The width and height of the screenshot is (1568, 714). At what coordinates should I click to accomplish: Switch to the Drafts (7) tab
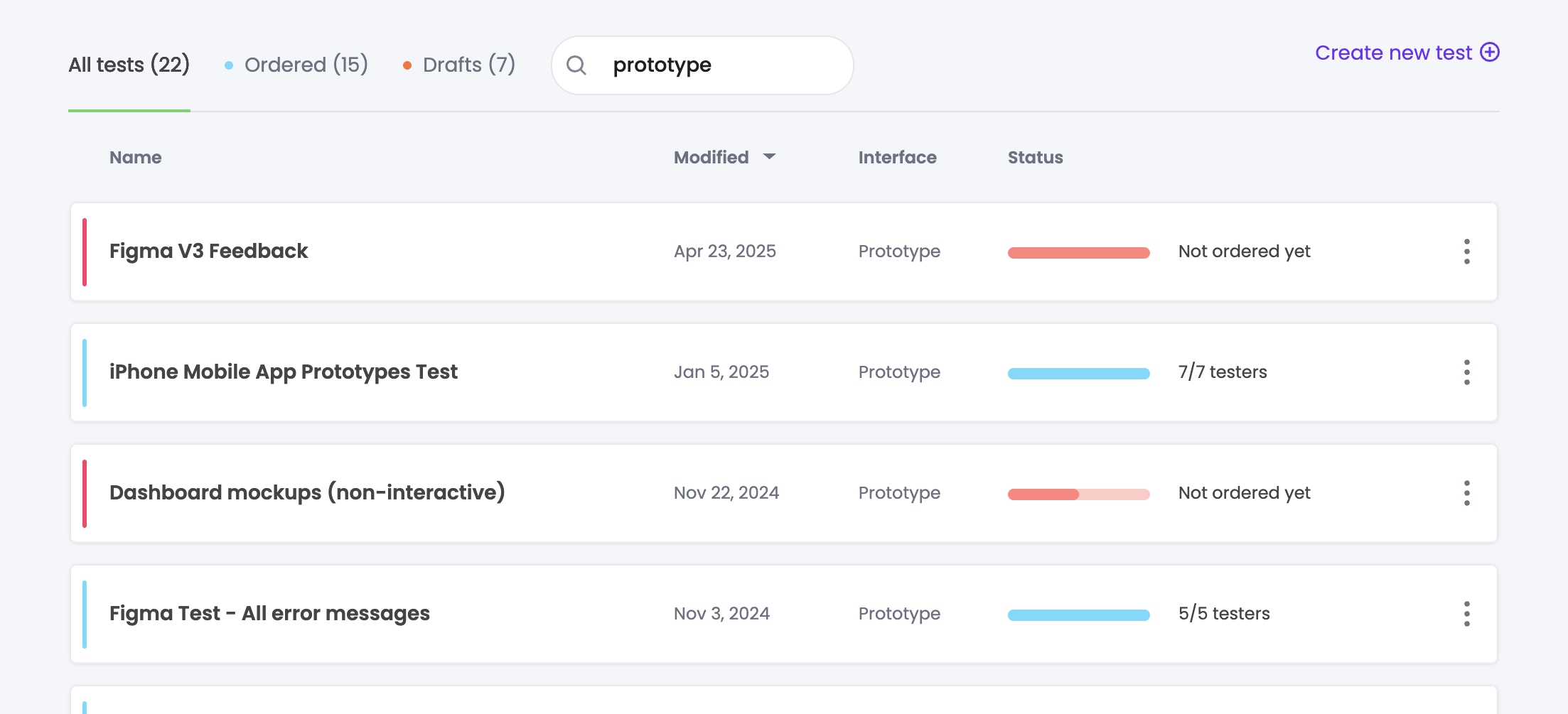459,65
